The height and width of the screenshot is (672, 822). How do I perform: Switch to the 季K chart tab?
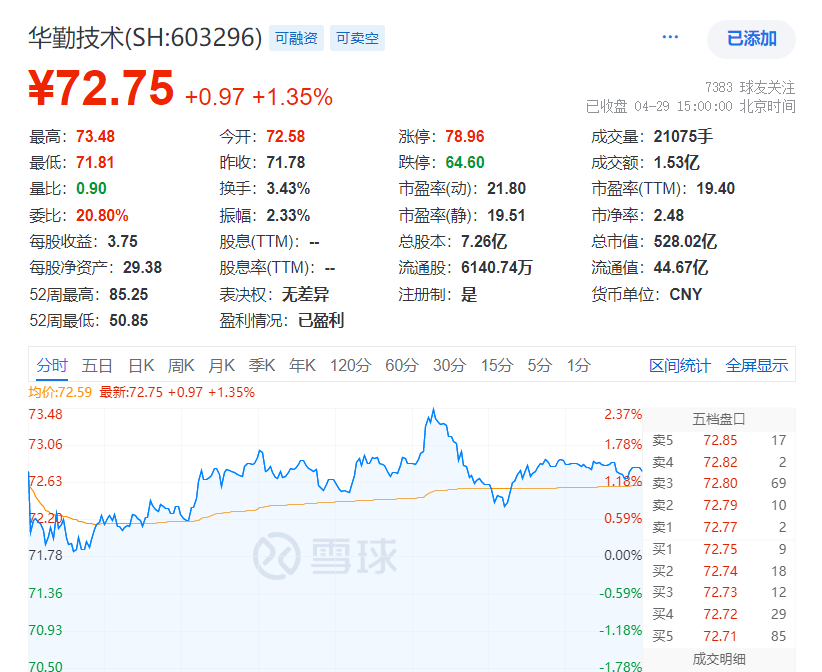point(262,365)
